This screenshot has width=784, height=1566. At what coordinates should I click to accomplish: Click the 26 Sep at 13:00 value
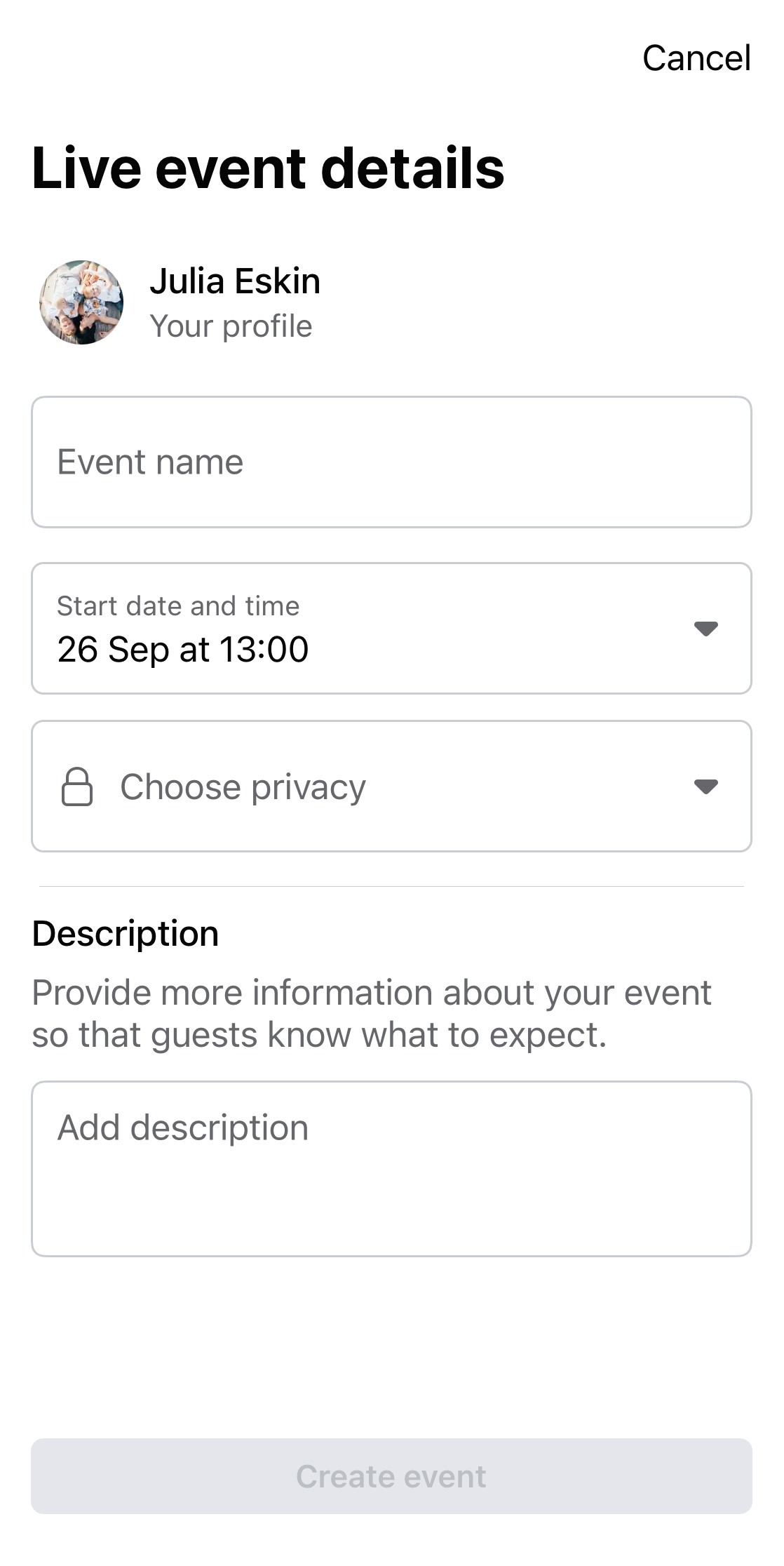183,649
